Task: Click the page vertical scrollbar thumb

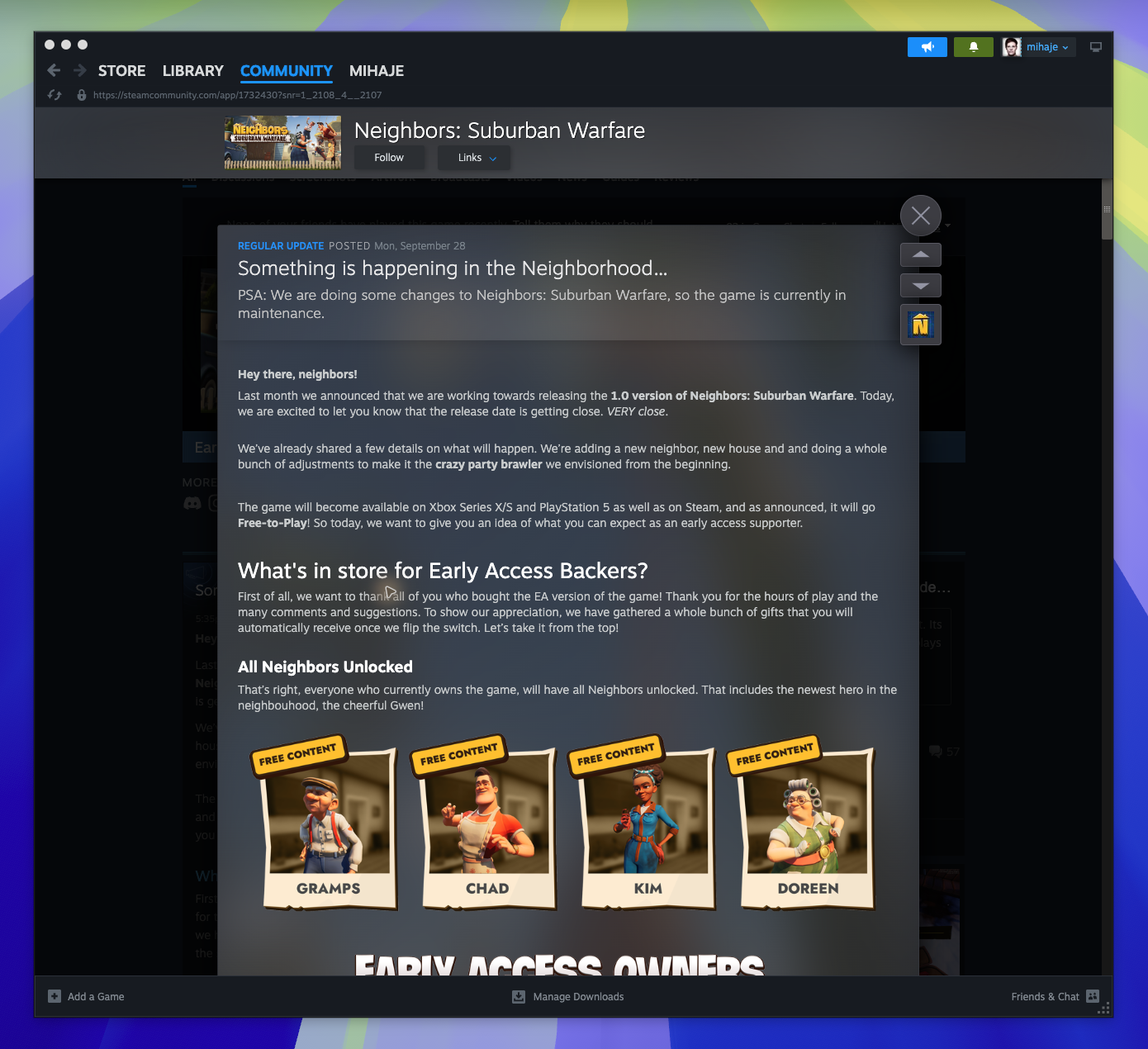Action: coord(1107,209)
